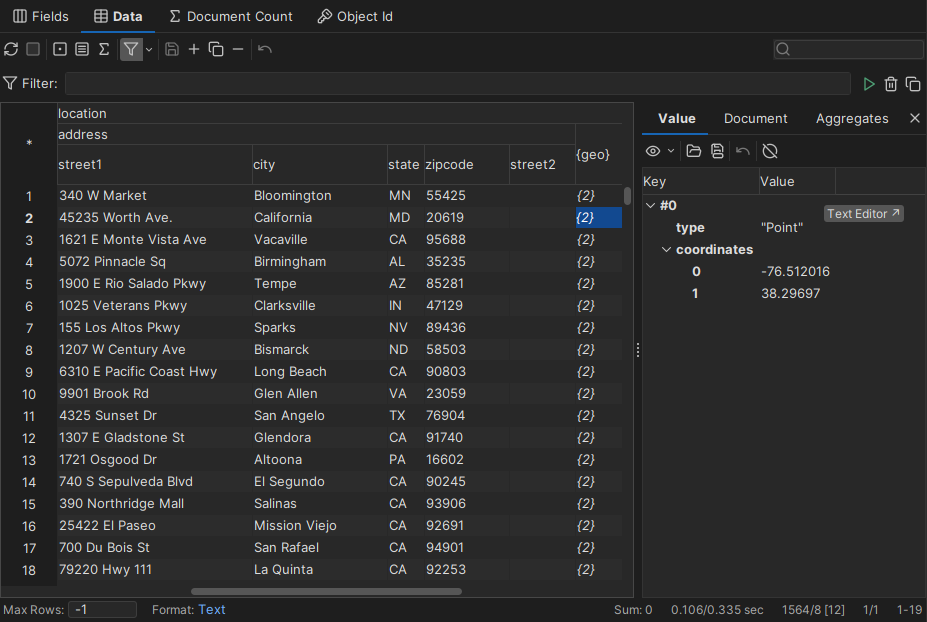927x622 pixels.
Task: Open filter history dropdown arrow
Action: [147, 49]
